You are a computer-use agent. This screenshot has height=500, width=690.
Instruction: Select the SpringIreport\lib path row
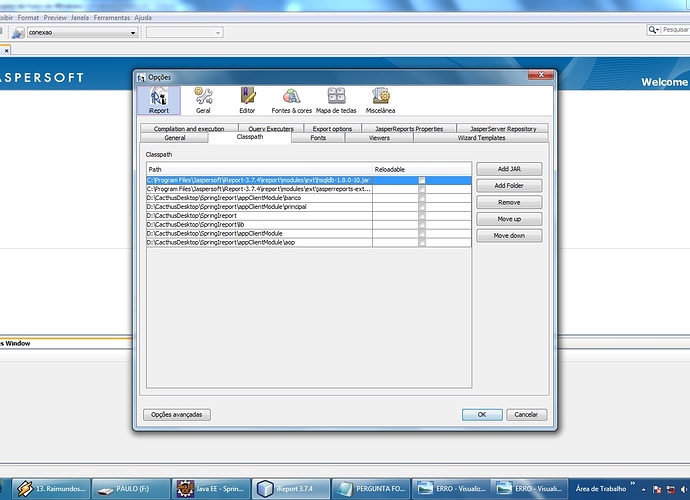coord(308,224)
